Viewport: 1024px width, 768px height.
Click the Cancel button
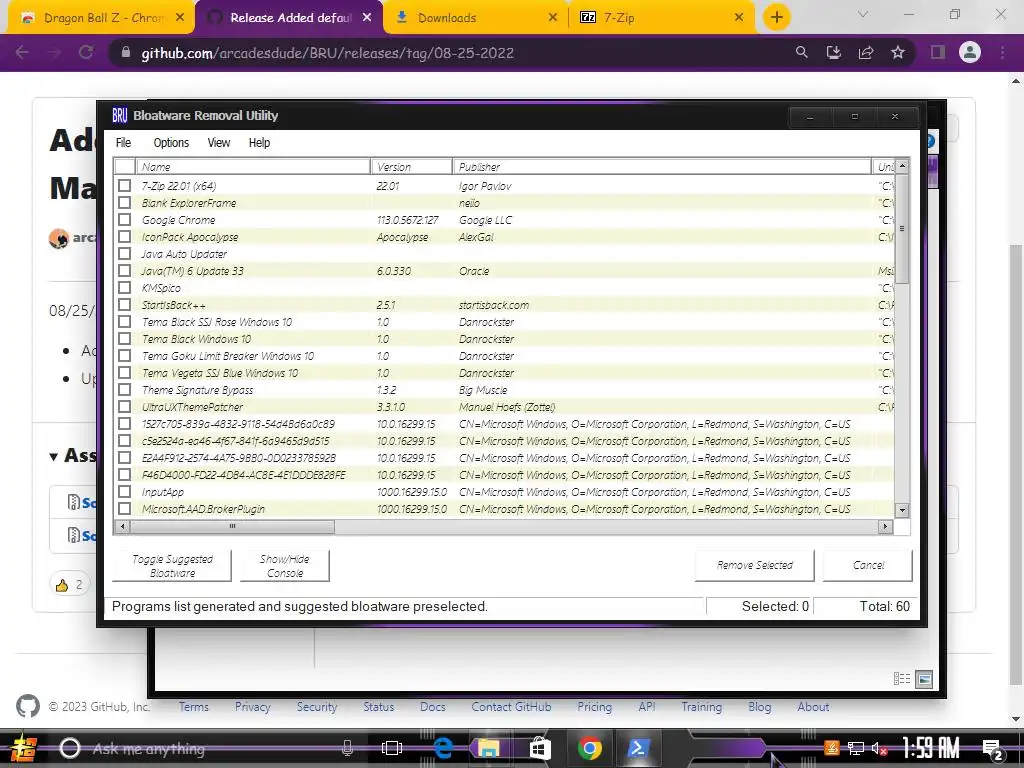[868, 566]
